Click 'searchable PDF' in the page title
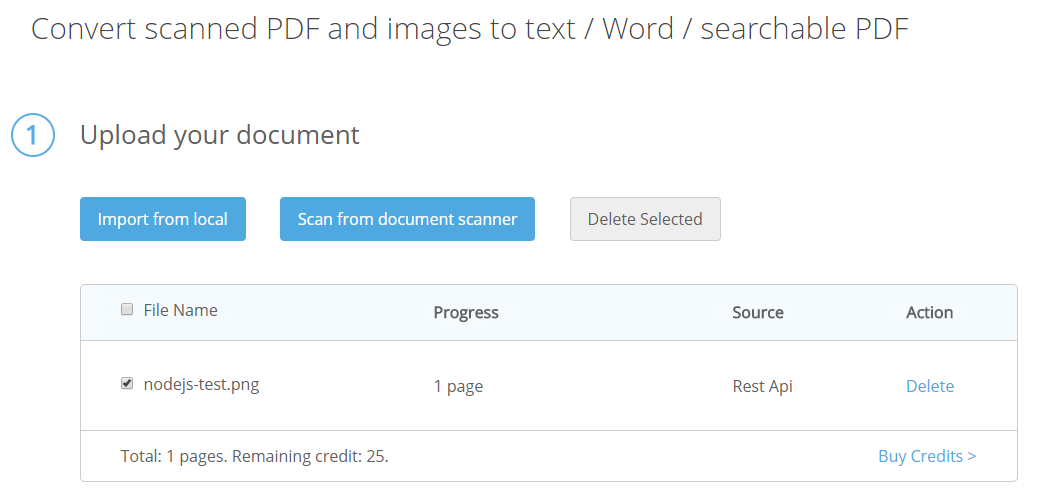Viewport: 1039px width, 499px height. click(804, 29)
